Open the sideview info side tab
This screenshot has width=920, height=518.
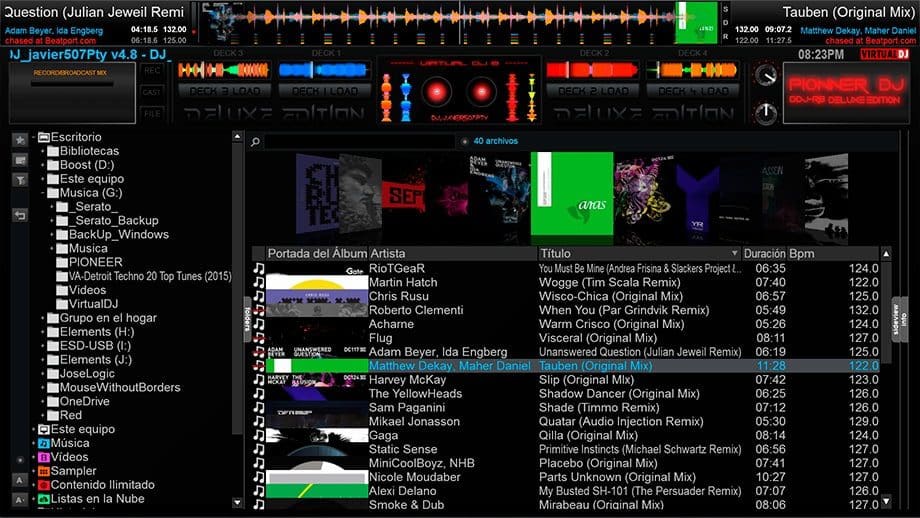(x=899, y=320)
